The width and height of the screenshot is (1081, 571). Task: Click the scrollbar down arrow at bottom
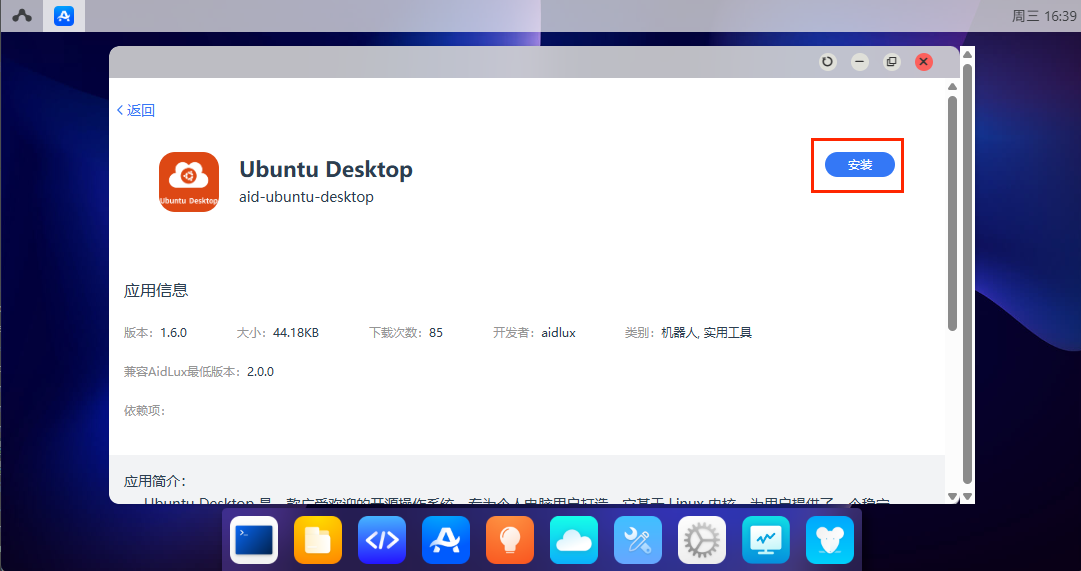point(952,496)
